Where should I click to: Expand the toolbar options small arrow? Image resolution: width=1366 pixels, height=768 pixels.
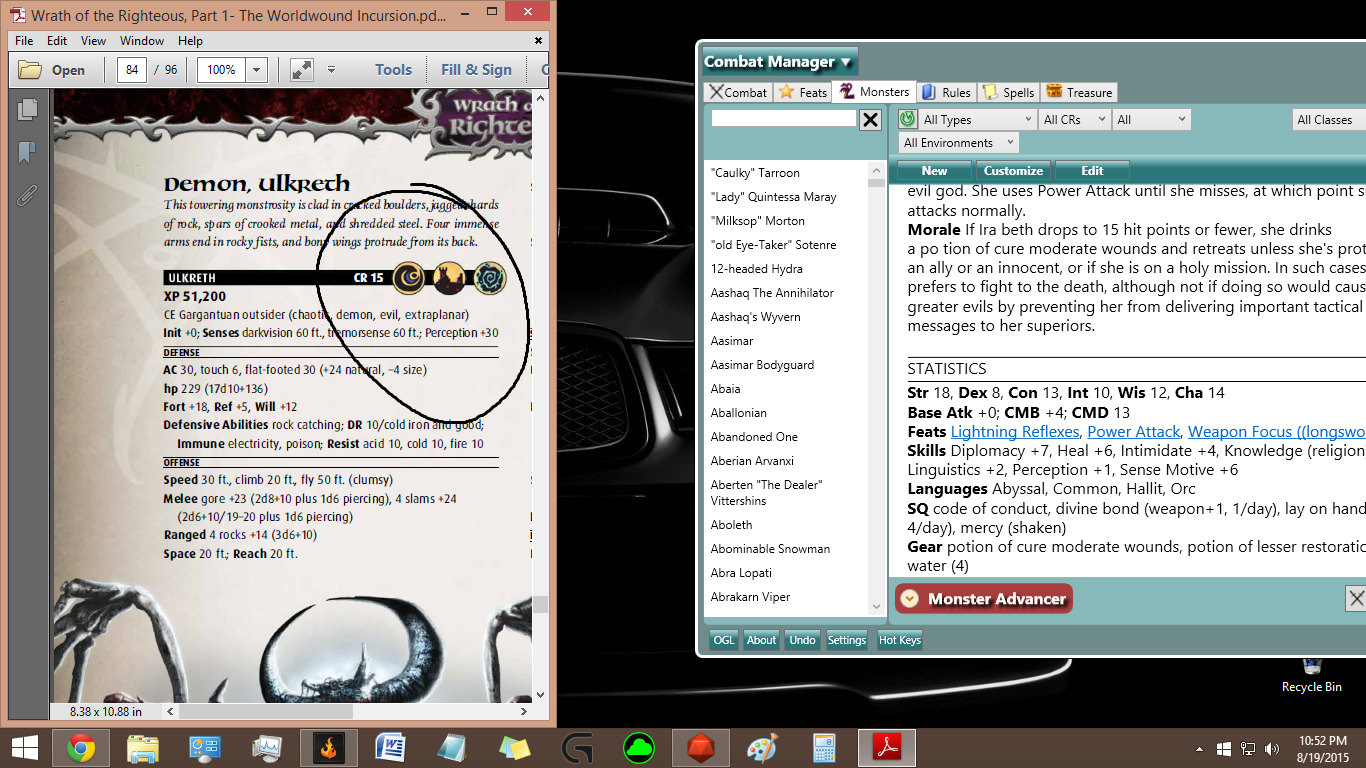[x=332, y=70]
